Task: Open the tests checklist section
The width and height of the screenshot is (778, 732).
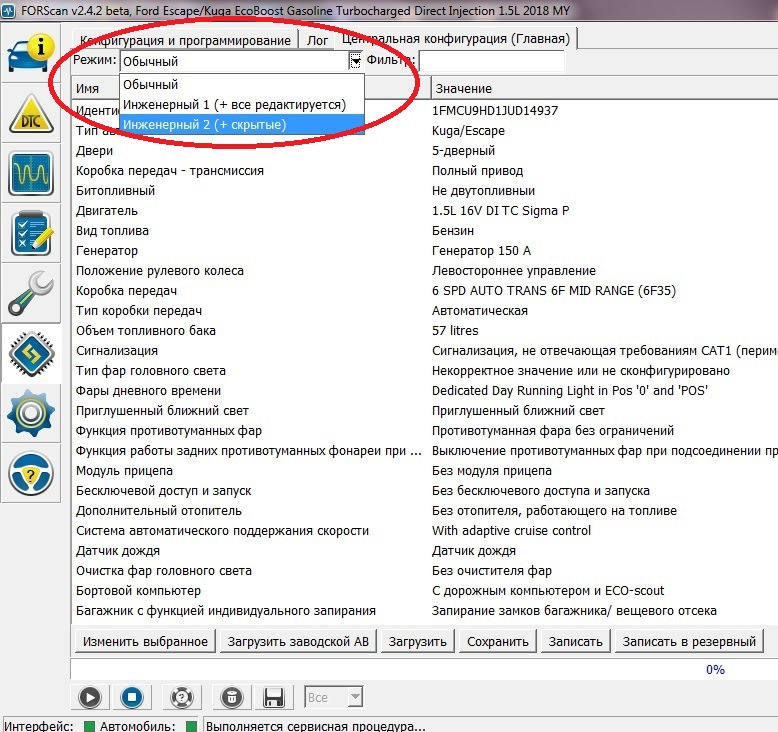Action: [x=31, y=233]
